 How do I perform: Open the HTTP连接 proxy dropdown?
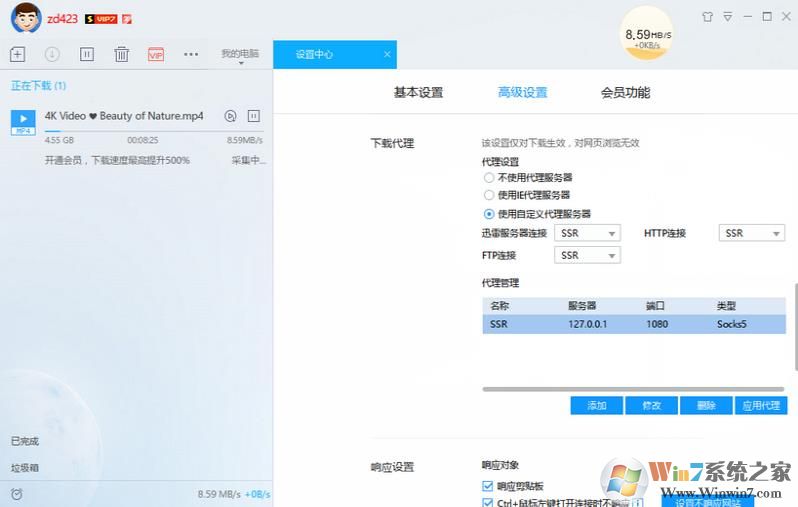[x=751, y=233]
